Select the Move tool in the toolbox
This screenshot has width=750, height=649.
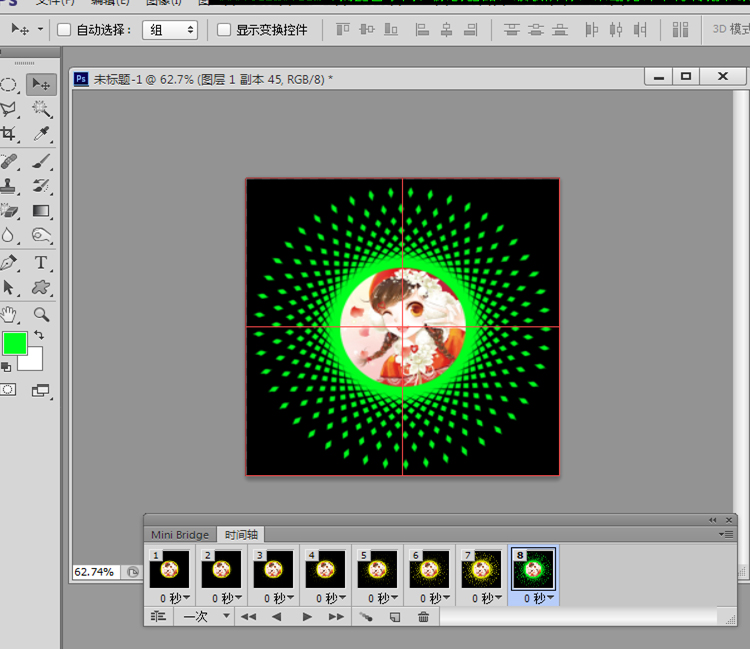coord(41,85)
